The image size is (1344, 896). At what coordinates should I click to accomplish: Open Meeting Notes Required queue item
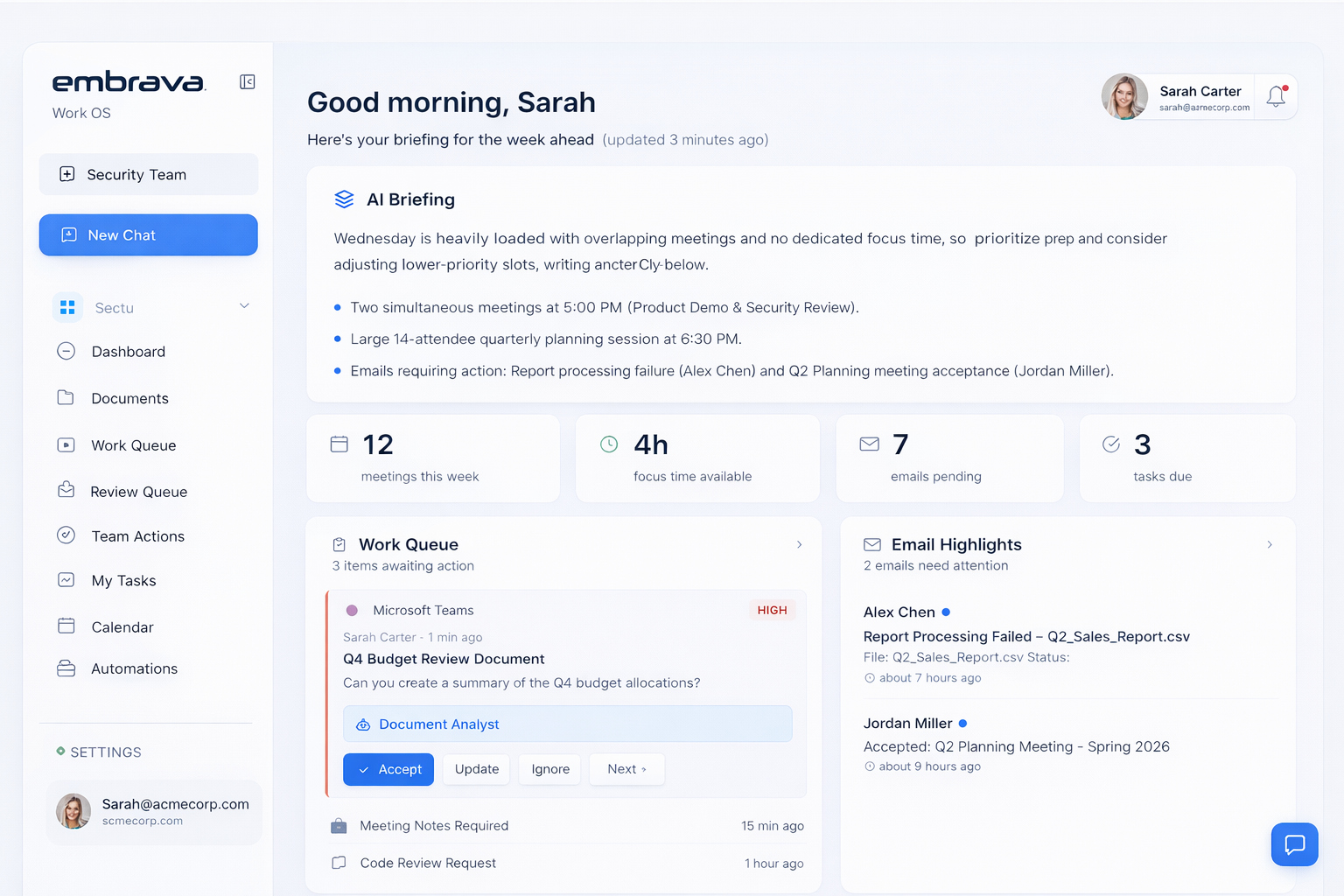click(x=567, y=826)
